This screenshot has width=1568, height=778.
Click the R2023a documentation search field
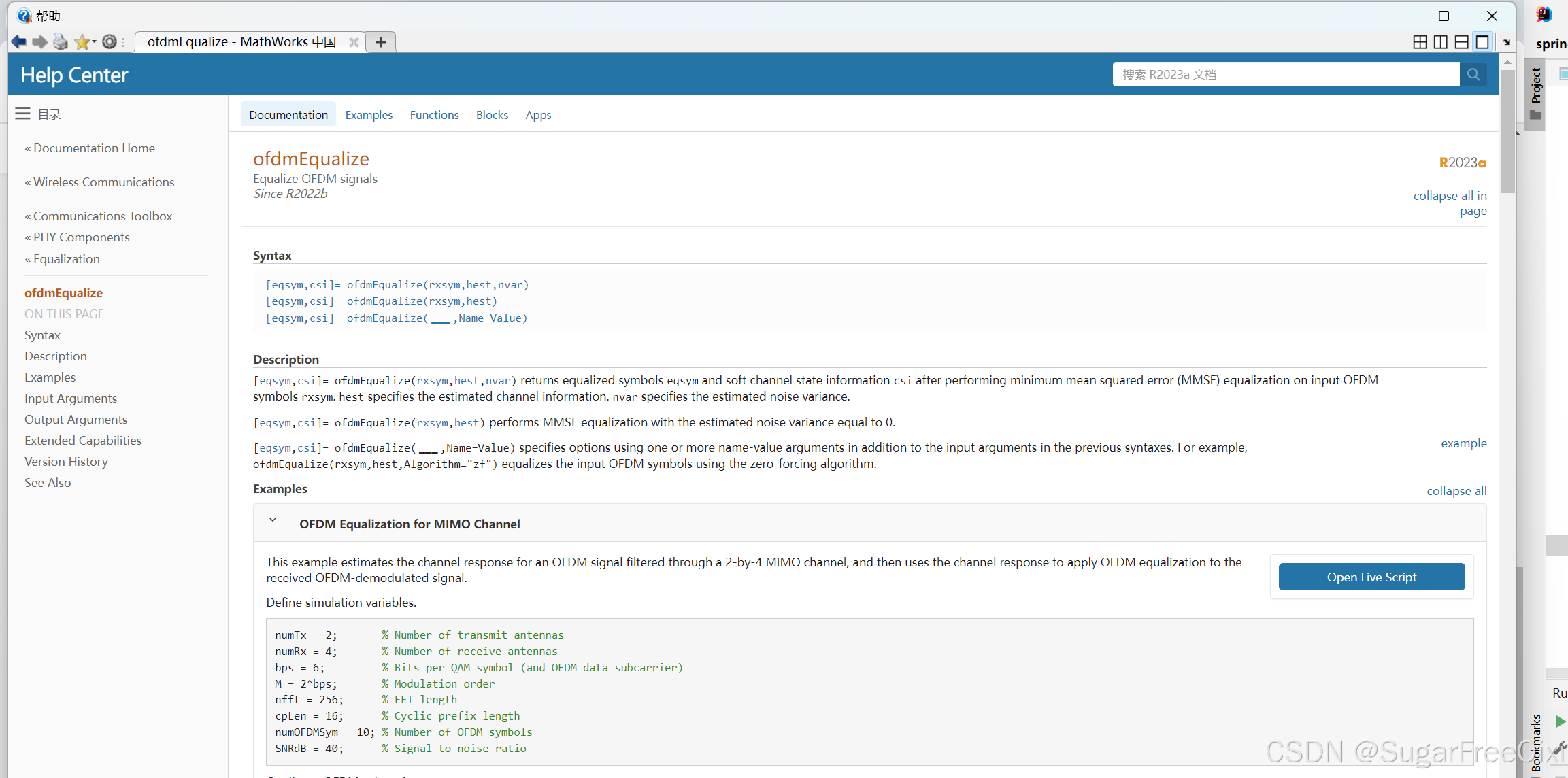[x=1286, y=75]
